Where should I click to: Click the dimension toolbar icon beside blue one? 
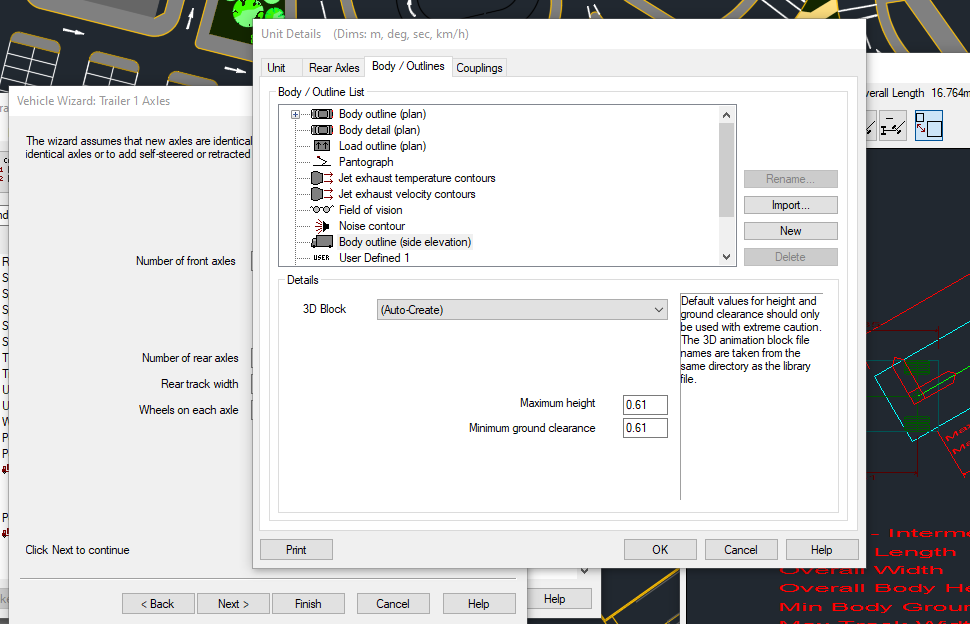coord(893,126)
